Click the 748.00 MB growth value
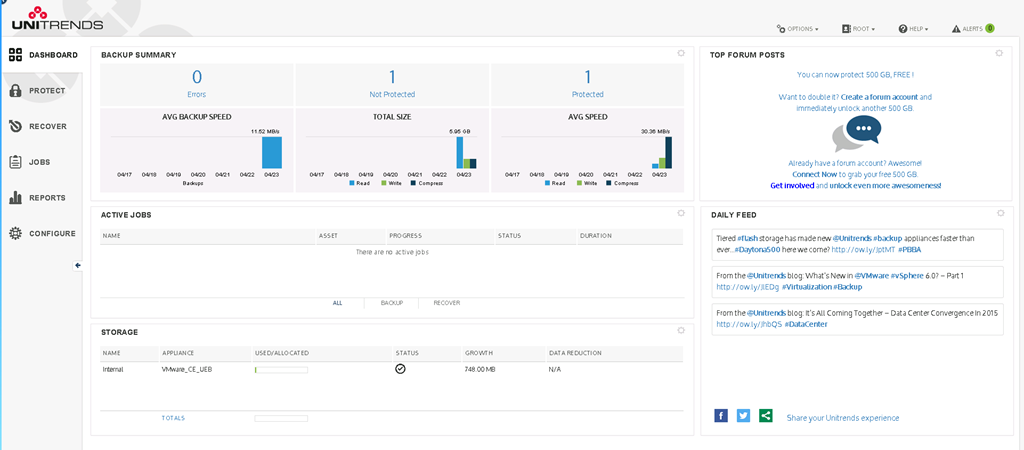The image size is (1024, 450). point(479,370)
